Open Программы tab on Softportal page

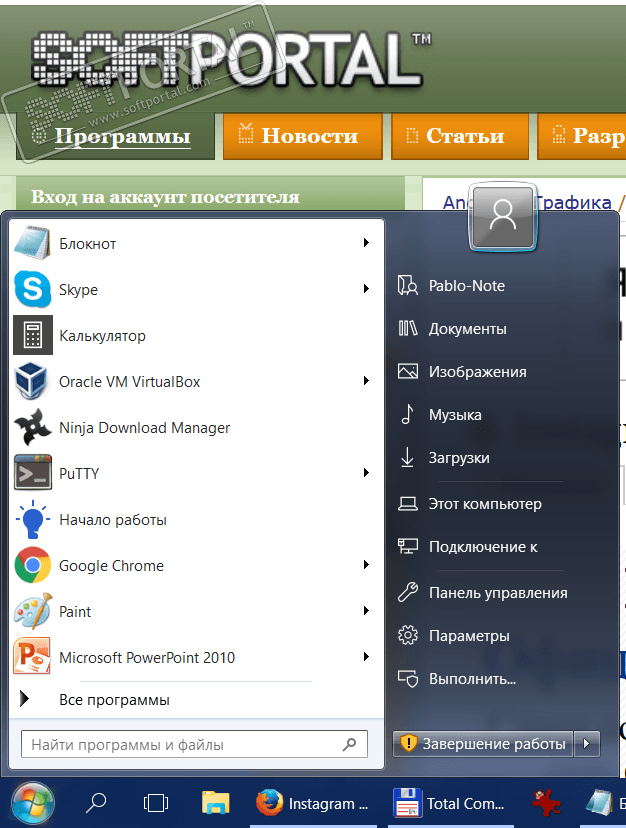[x=116, y=136]
